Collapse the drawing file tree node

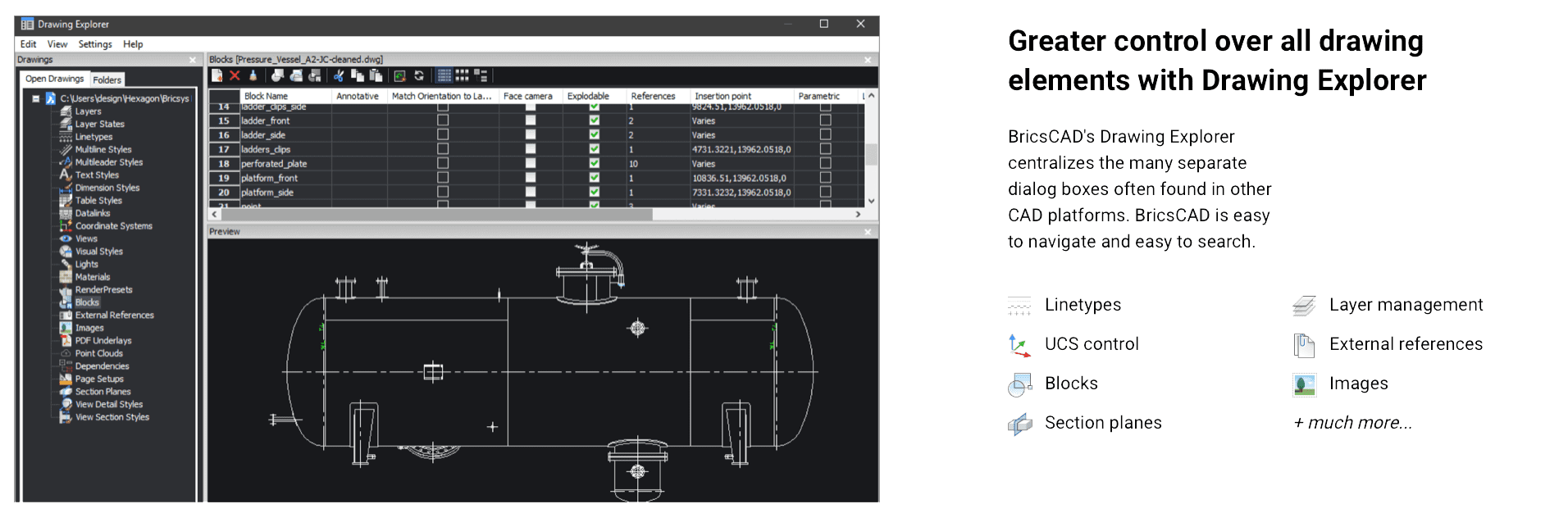click(36, 98)
